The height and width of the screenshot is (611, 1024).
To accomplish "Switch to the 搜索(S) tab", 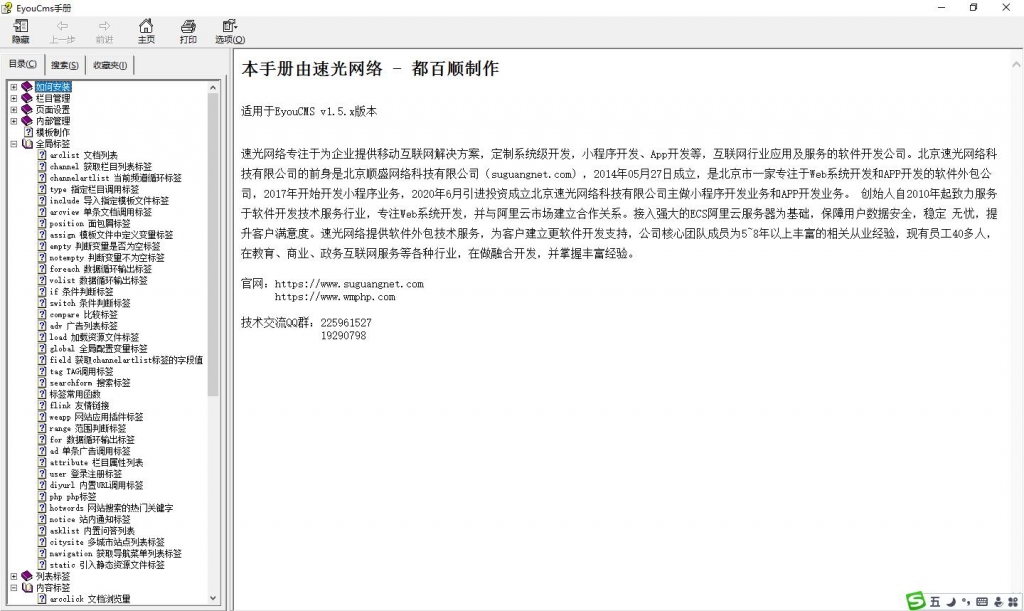I will click(65, 65).
